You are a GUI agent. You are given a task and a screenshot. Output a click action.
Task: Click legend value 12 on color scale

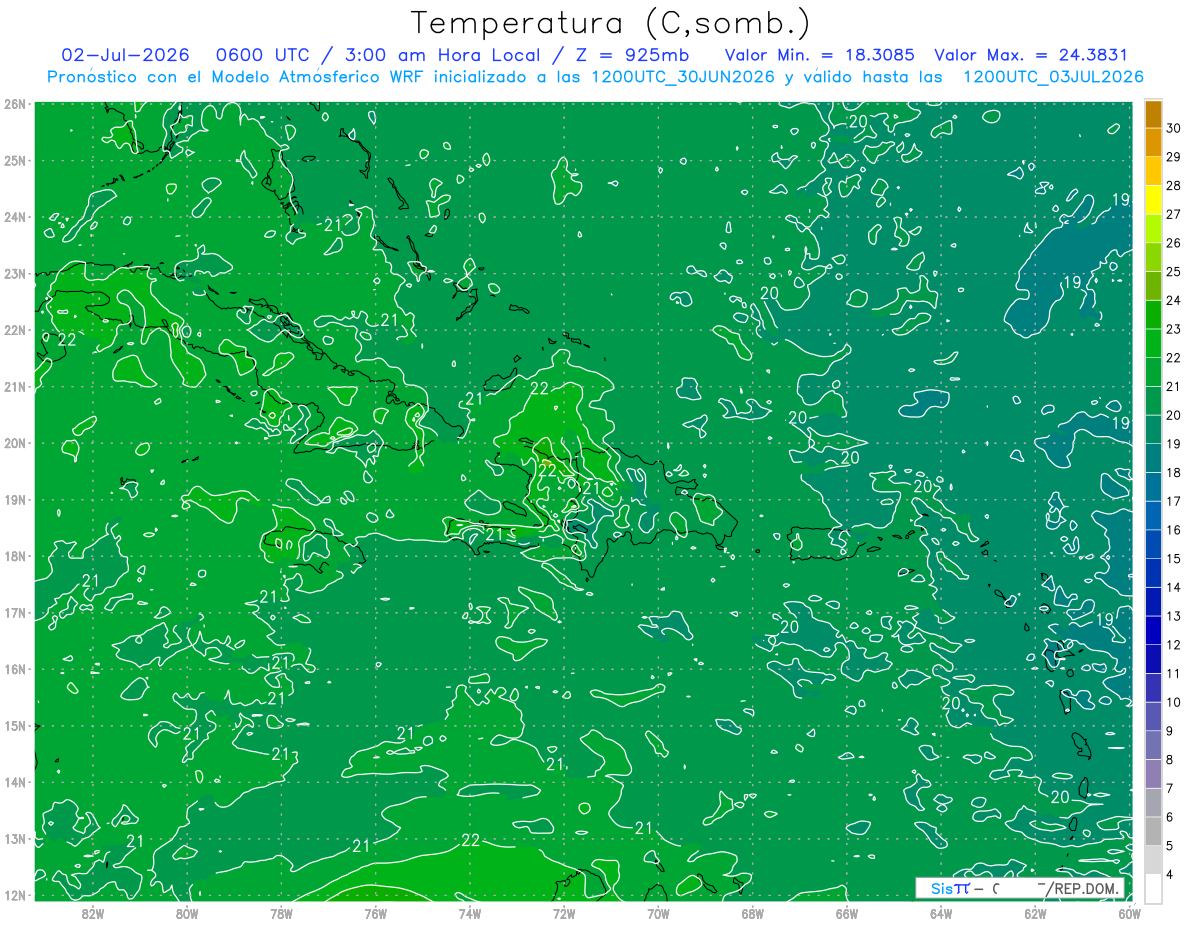click(x=1174, y=645)
